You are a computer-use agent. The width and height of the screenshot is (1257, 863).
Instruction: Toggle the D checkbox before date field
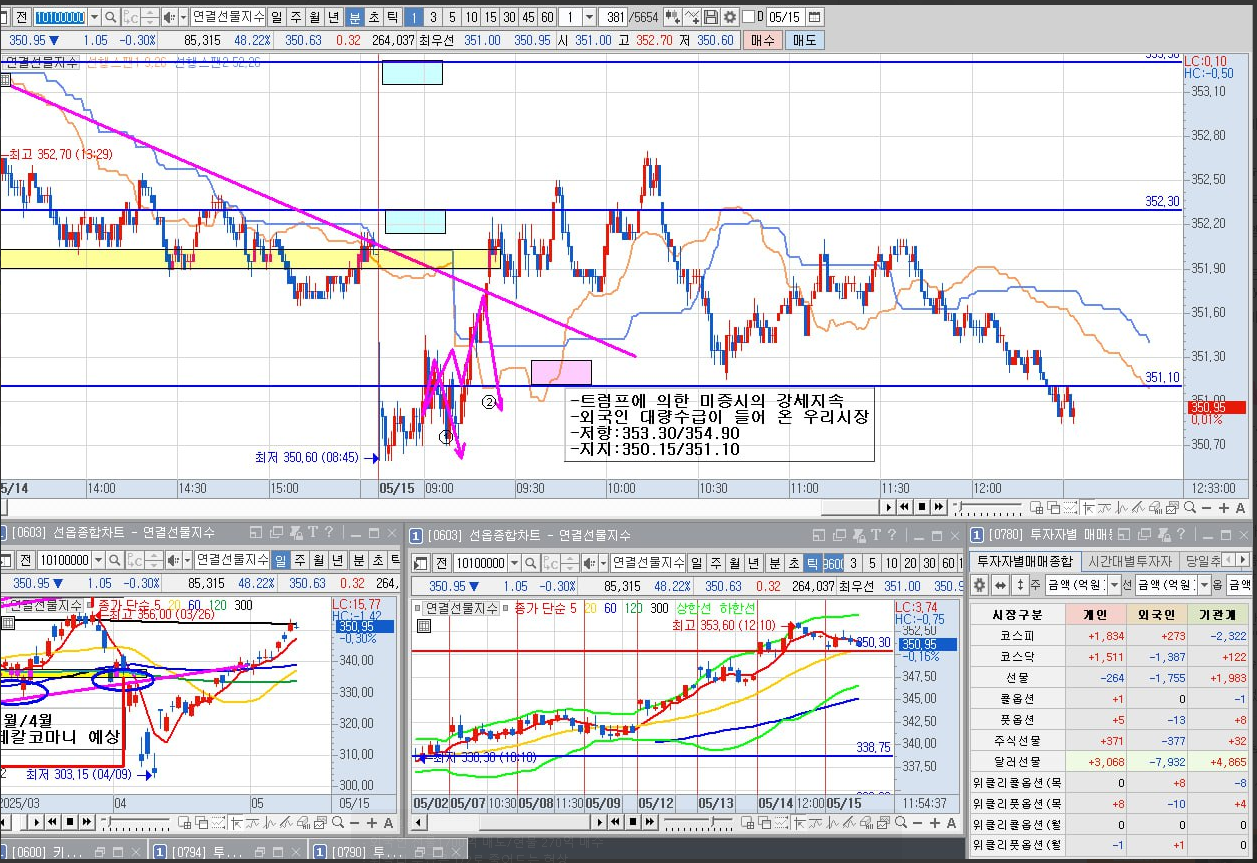coord(747,17)
